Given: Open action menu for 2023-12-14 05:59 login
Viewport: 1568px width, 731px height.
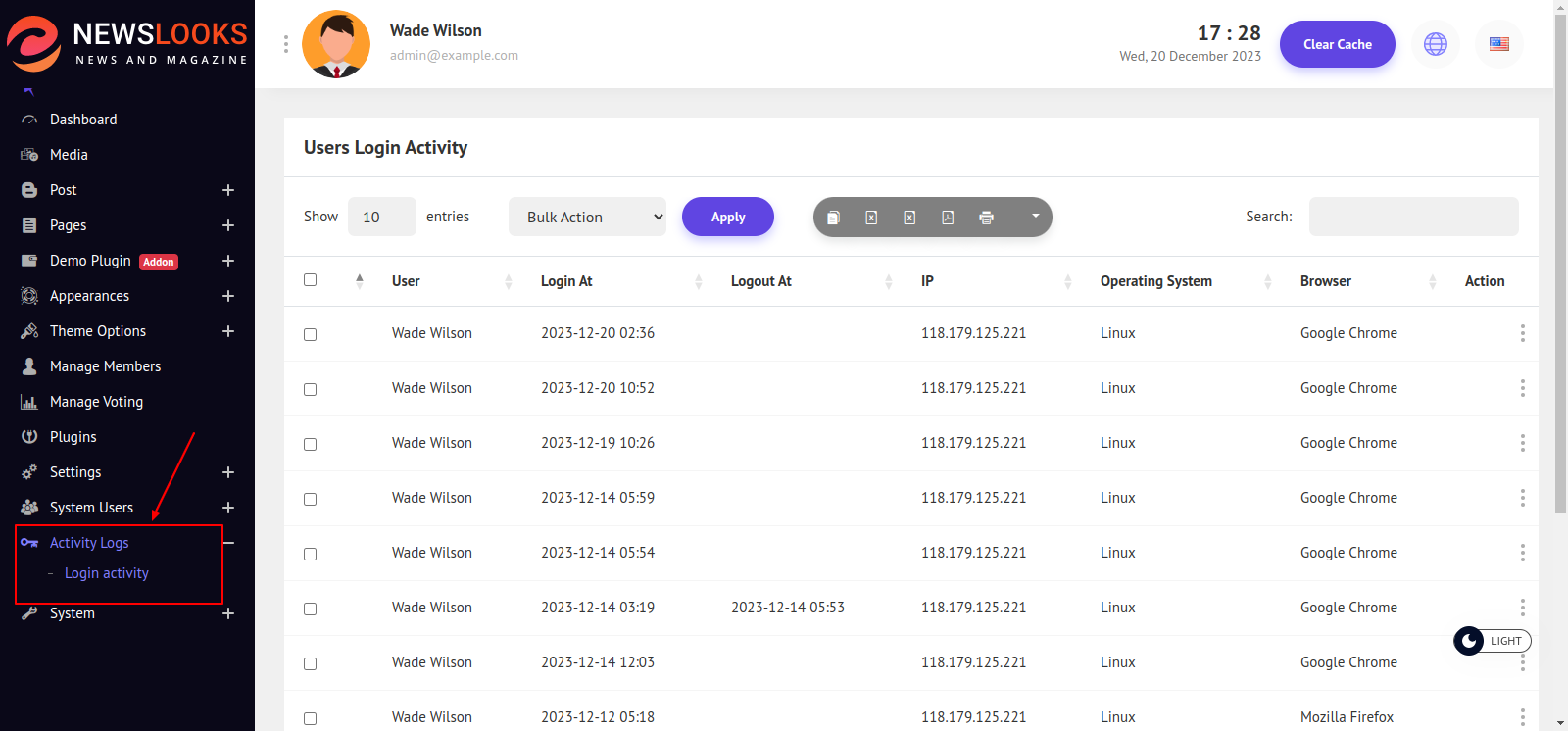Looking at the screenshot, I should point(1522,498).
